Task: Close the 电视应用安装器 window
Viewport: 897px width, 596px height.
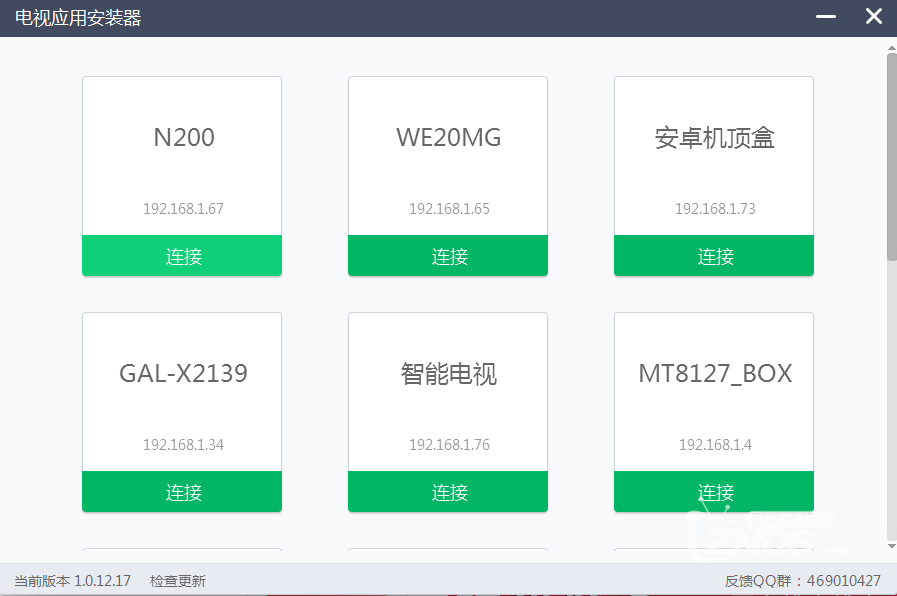Action: tap(874, 16)
